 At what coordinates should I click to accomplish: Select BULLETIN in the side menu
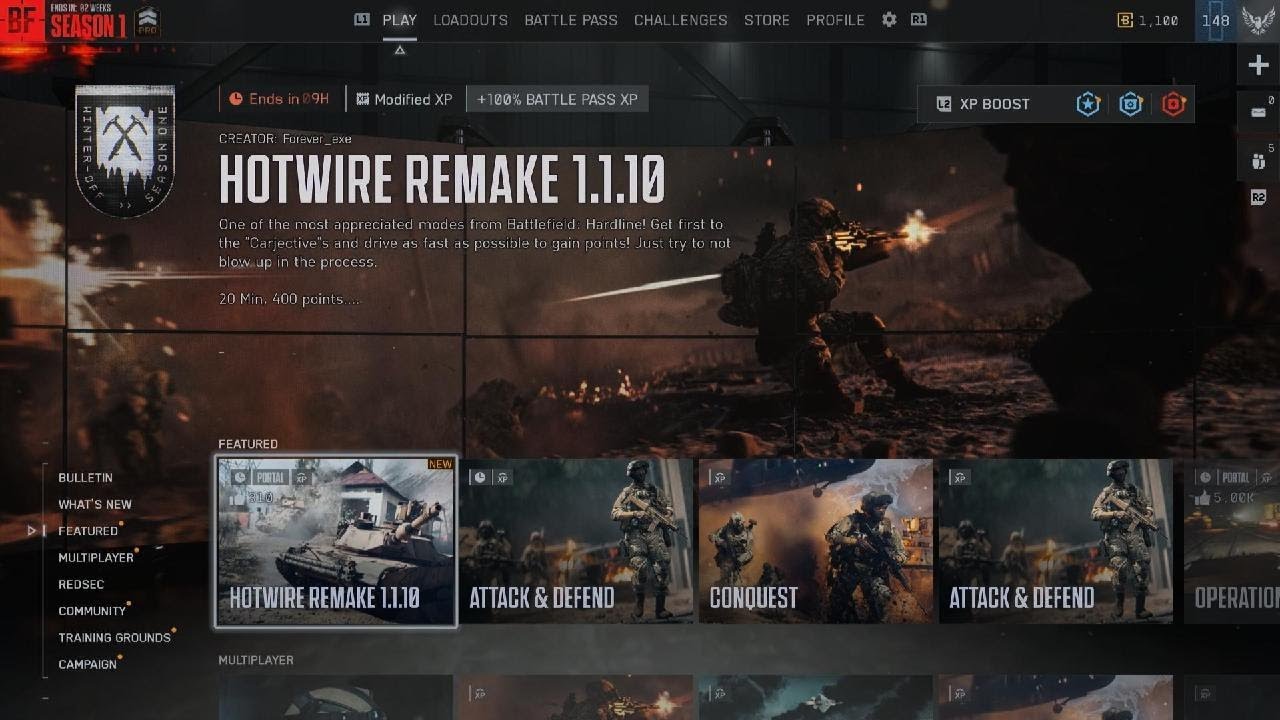pyautogui.click(x=85, y=478)
